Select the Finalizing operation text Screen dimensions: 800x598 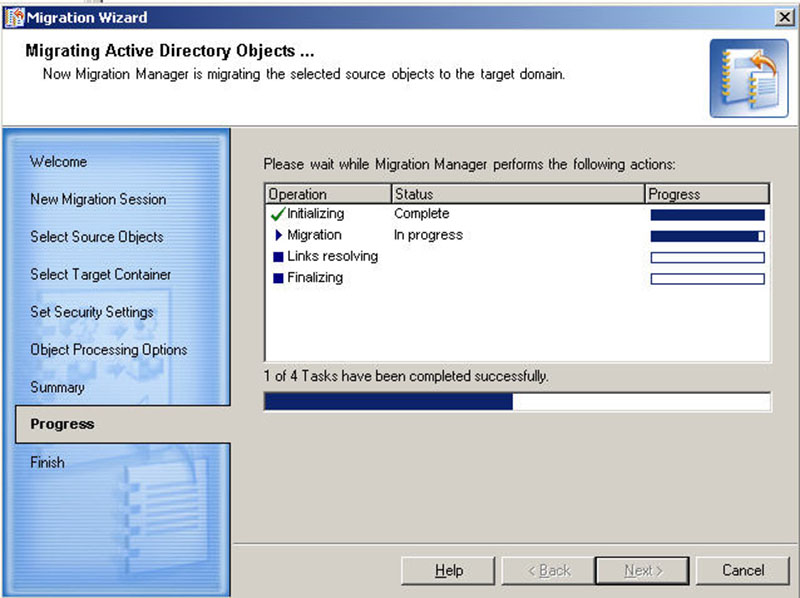(315, 278)
